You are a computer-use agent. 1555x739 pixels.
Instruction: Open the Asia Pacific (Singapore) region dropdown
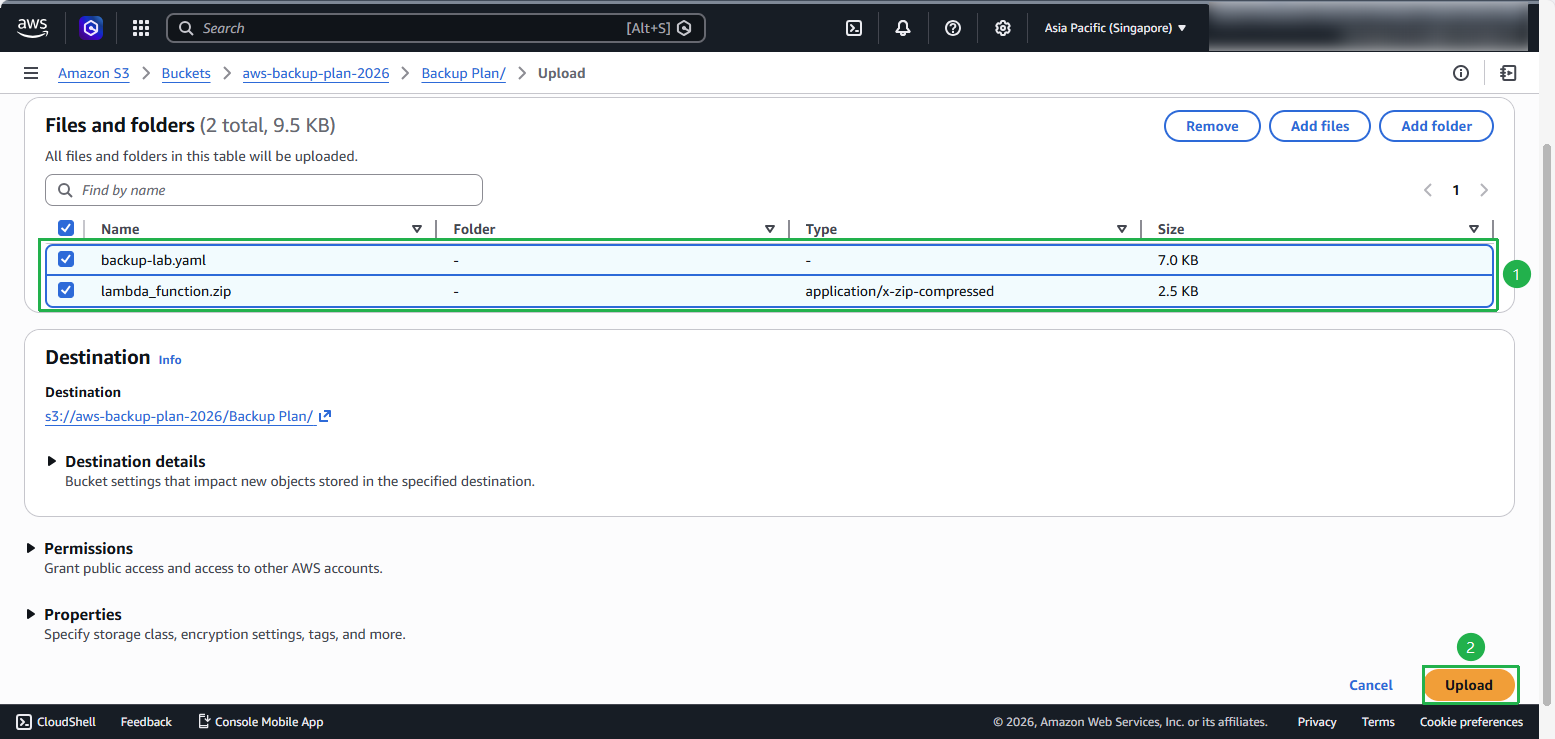1115,28
